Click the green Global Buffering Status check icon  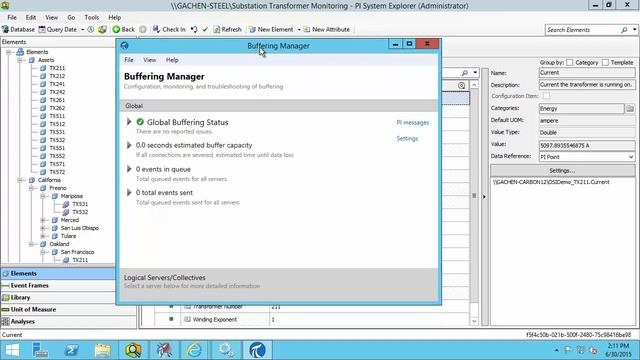[x=140, y=122]
